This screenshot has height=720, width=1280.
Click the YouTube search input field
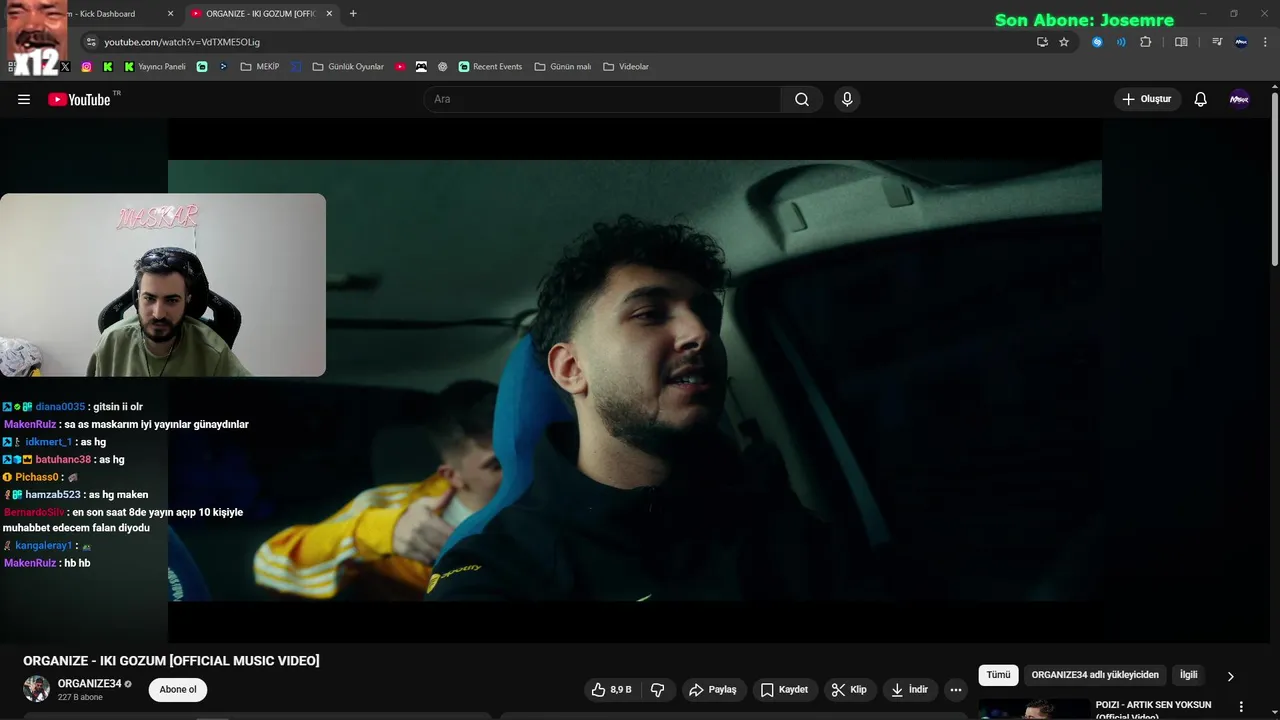coord(602,99)
